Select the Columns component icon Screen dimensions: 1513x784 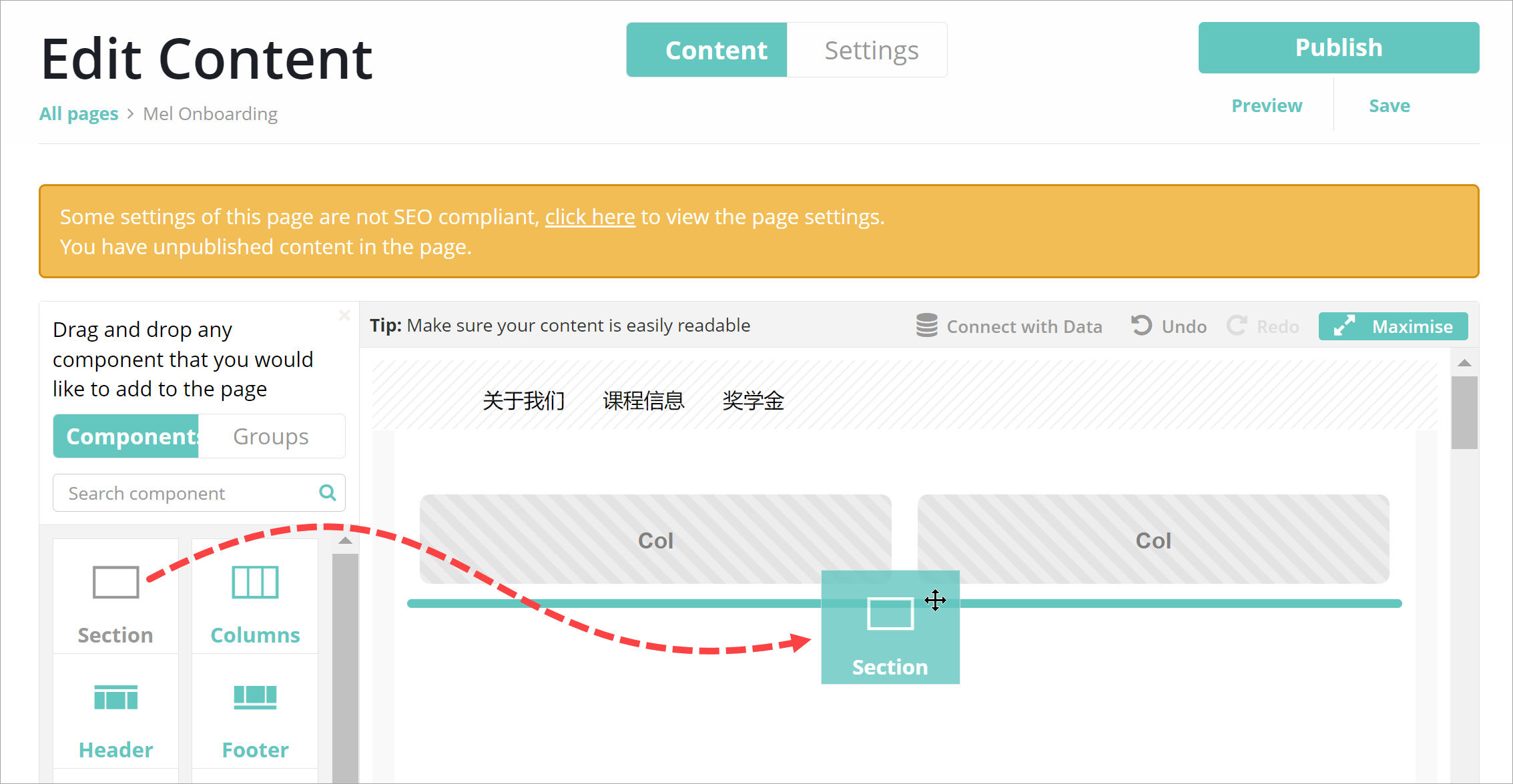tap(255, 582)
